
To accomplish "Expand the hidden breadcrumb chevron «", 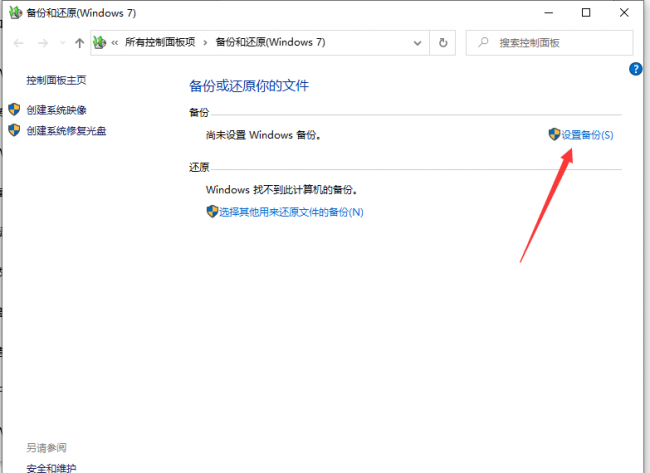I will click(x=115, y=43).
